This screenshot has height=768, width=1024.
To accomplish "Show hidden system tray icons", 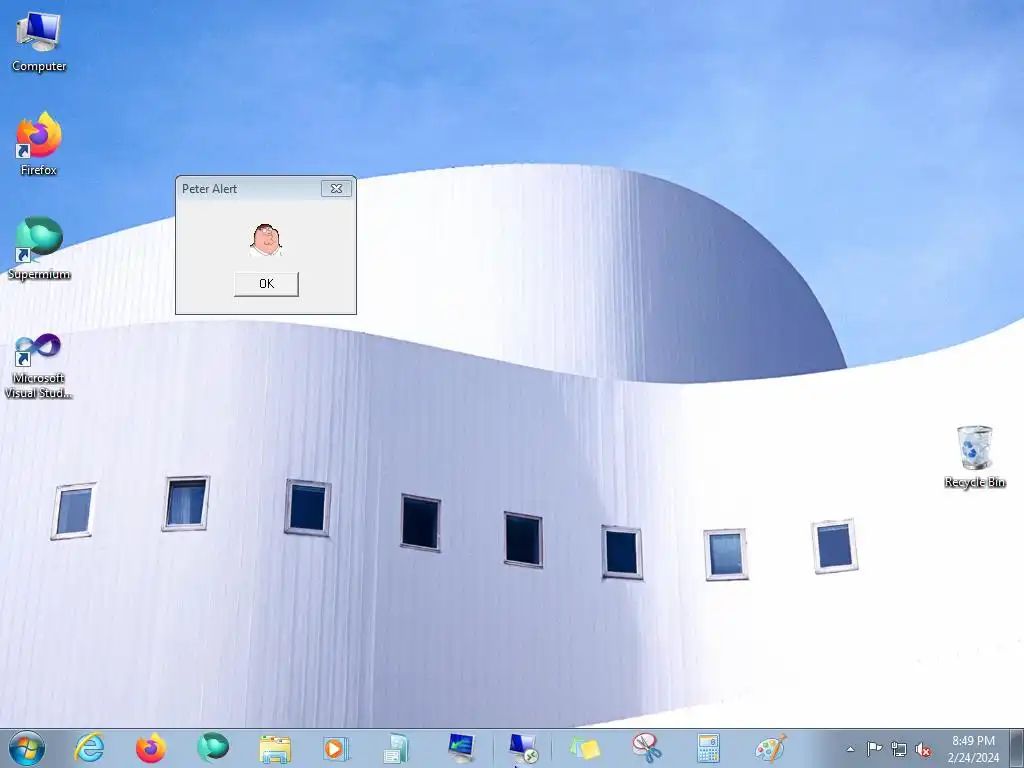I will 850,749.
